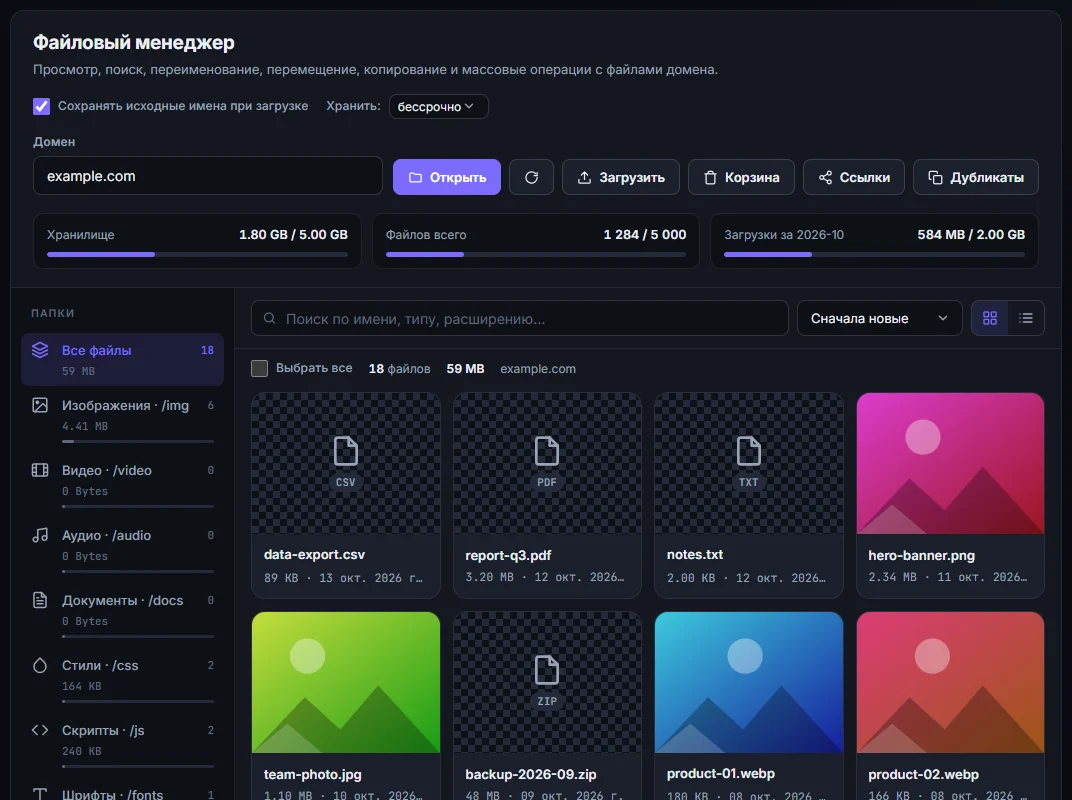
Task: Open the product-02.webp thumbnail
Action: click(950, 682)
